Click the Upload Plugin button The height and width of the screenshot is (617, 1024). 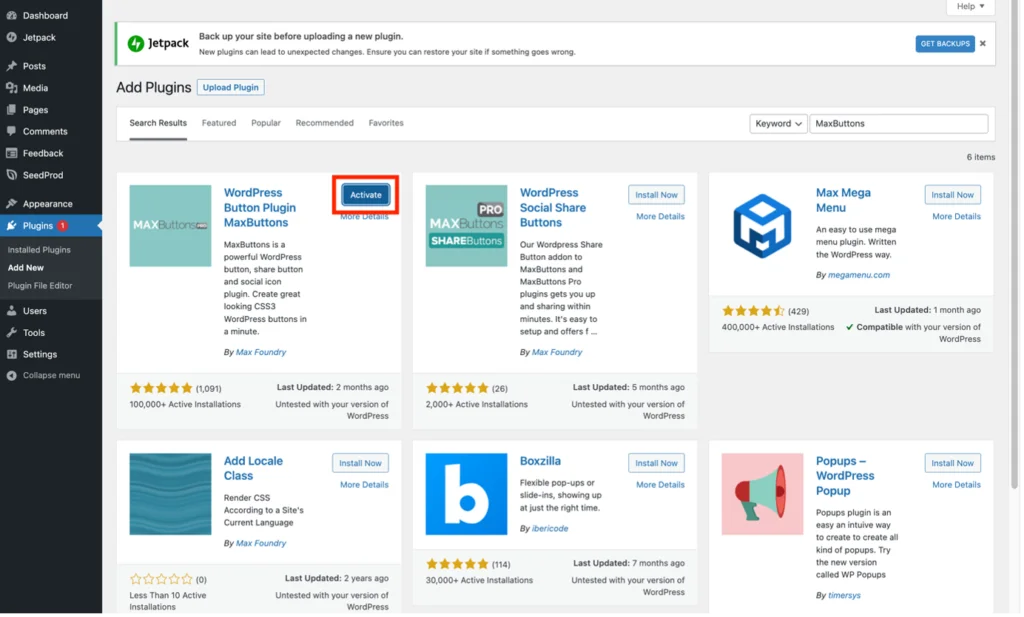pyautogui.click(x=231, y=87)
